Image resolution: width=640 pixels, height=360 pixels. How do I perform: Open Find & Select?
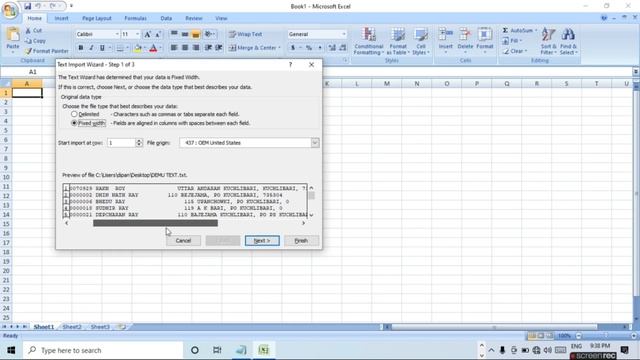tap(568, 41)
